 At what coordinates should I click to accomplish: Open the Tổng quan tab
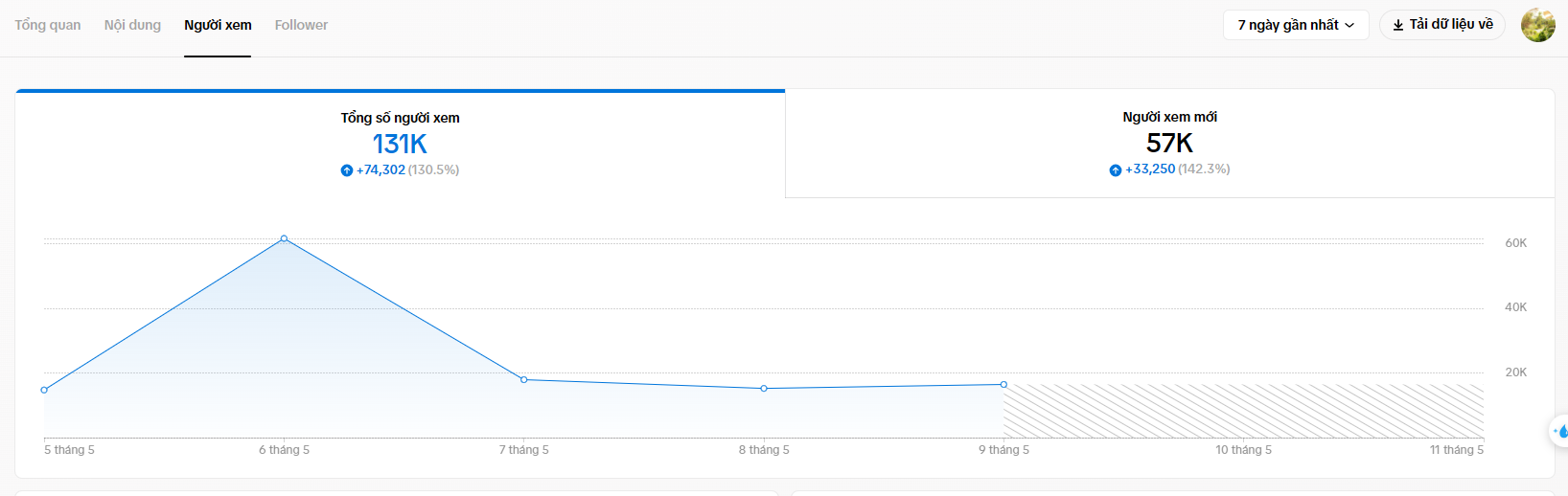click(48, 25)
